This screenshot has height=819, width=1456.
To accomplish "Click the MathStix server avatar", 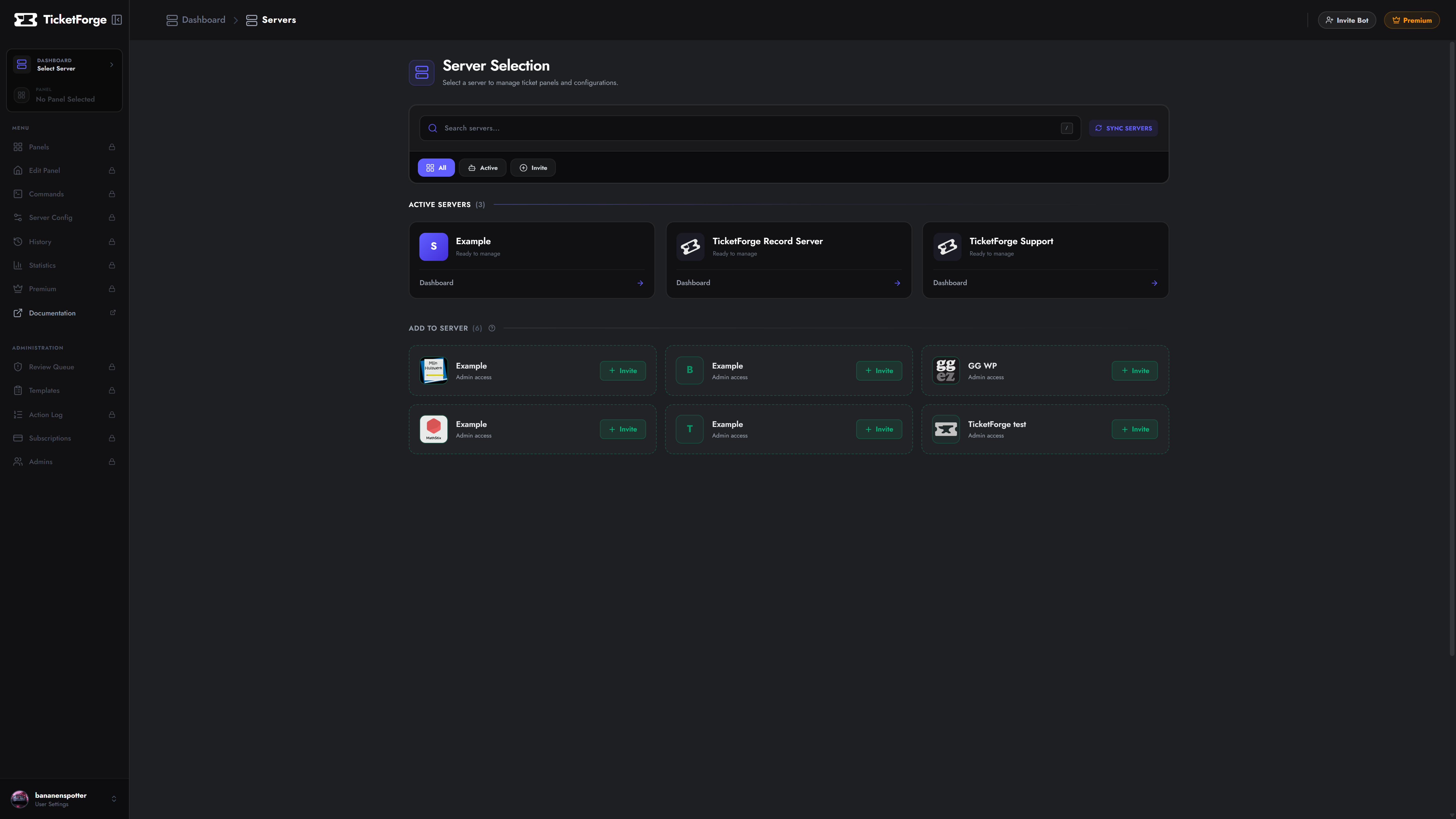I will [434, 429].
